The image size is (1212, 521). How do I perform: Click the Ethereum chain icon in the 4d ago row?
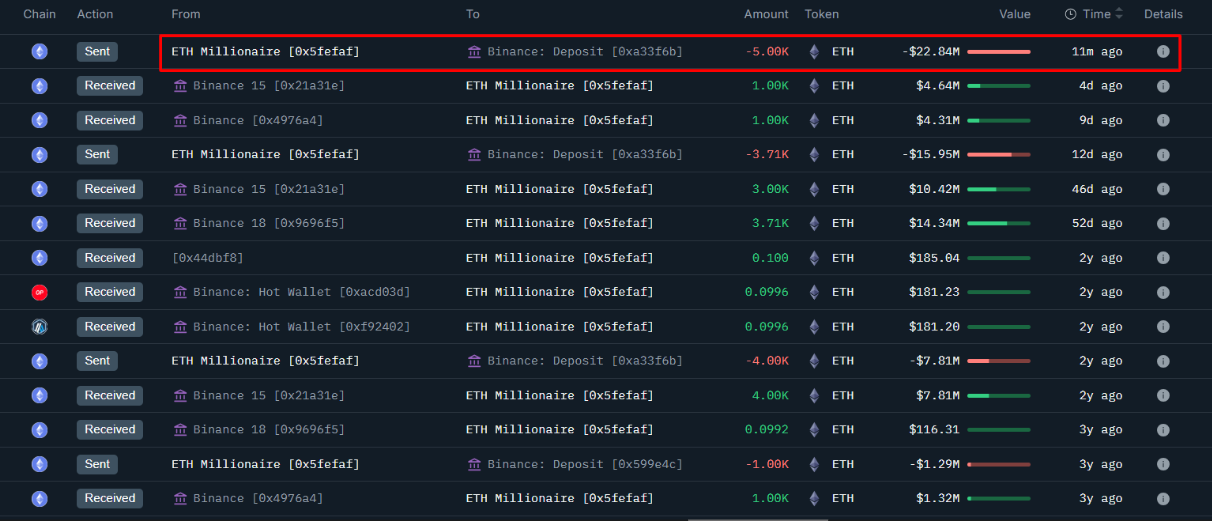pos(40,86)
